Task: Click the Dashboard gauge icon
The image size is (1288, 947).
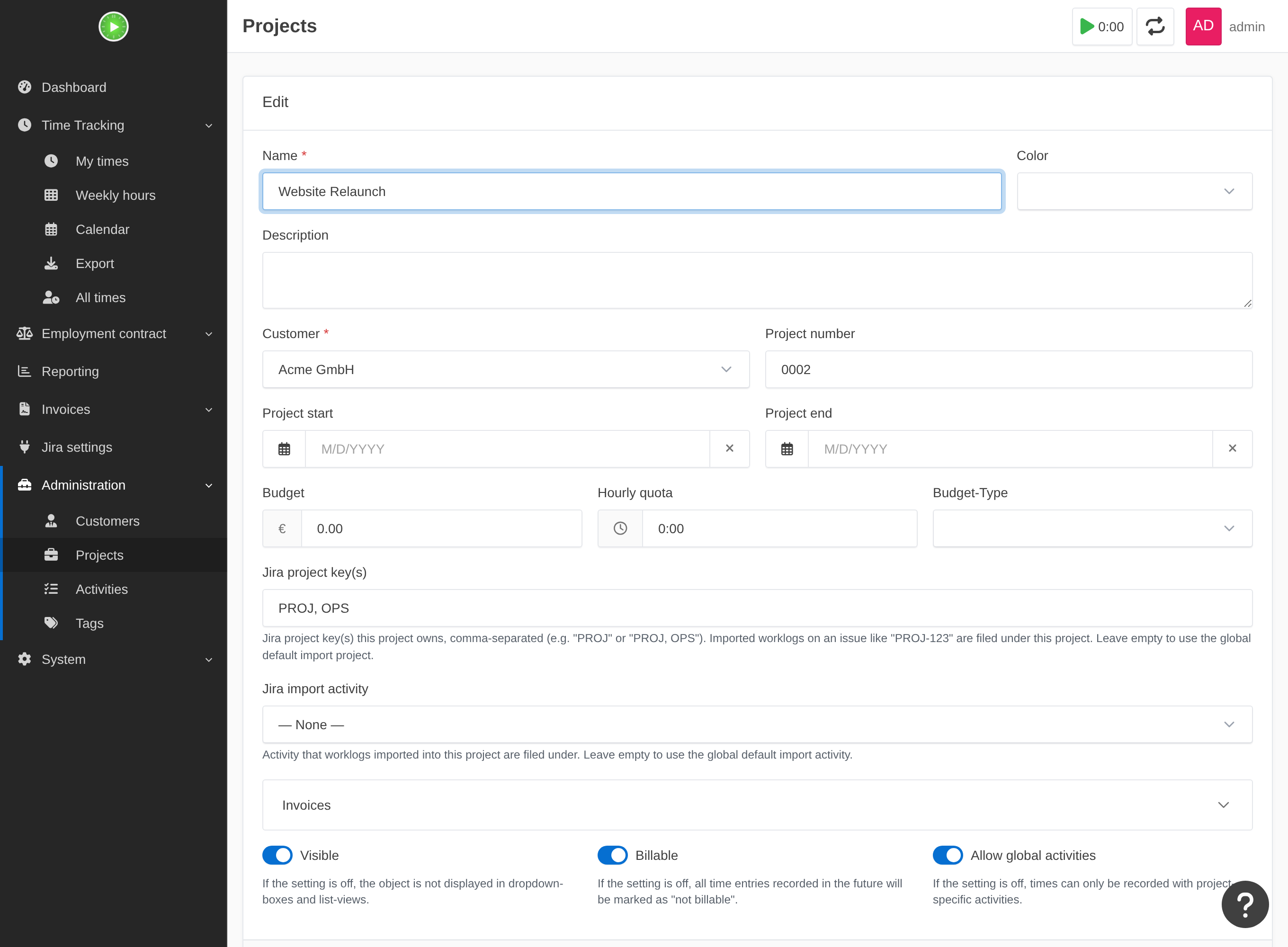Action: (25, 87)
